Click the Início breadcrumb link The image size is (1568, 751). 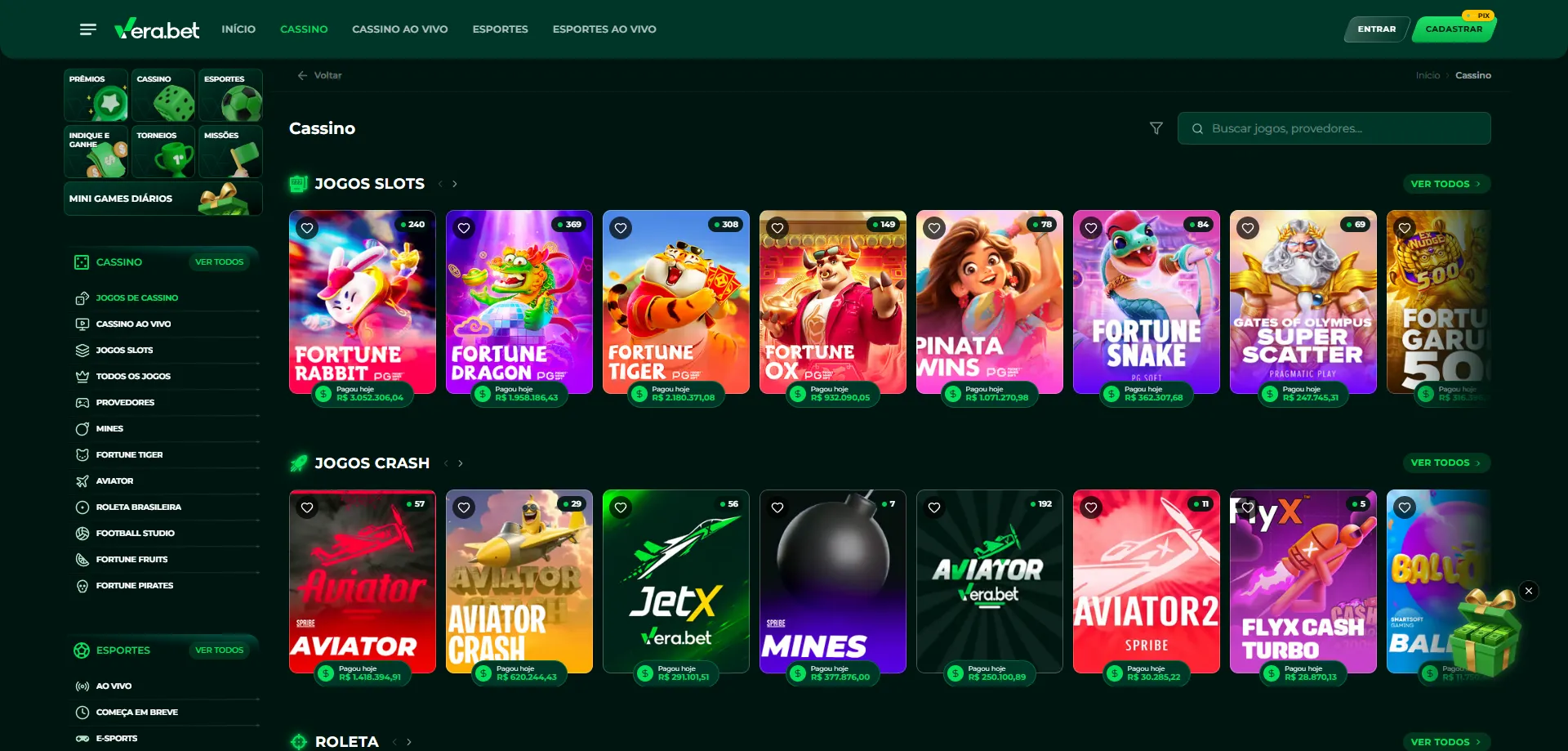click(1428, 75)
